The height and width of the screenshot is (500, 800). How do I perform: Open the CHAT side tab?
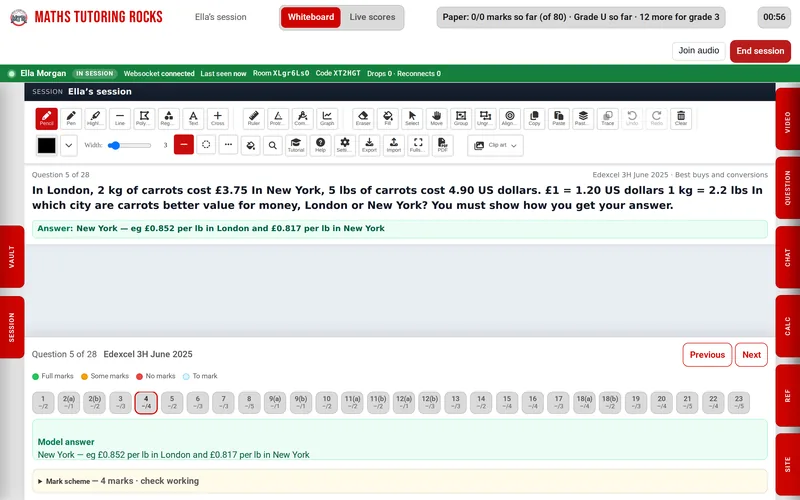(787, 258)
